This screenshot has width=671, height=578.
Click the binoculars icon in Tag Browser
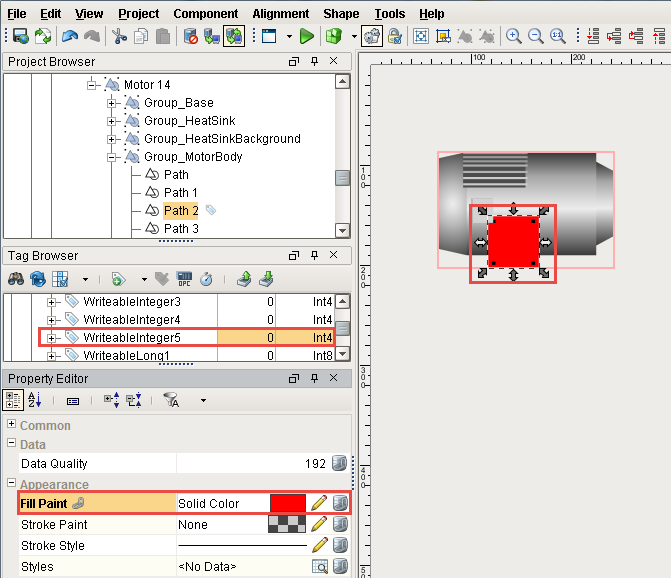pyautogui.click(x=16, y=279)
